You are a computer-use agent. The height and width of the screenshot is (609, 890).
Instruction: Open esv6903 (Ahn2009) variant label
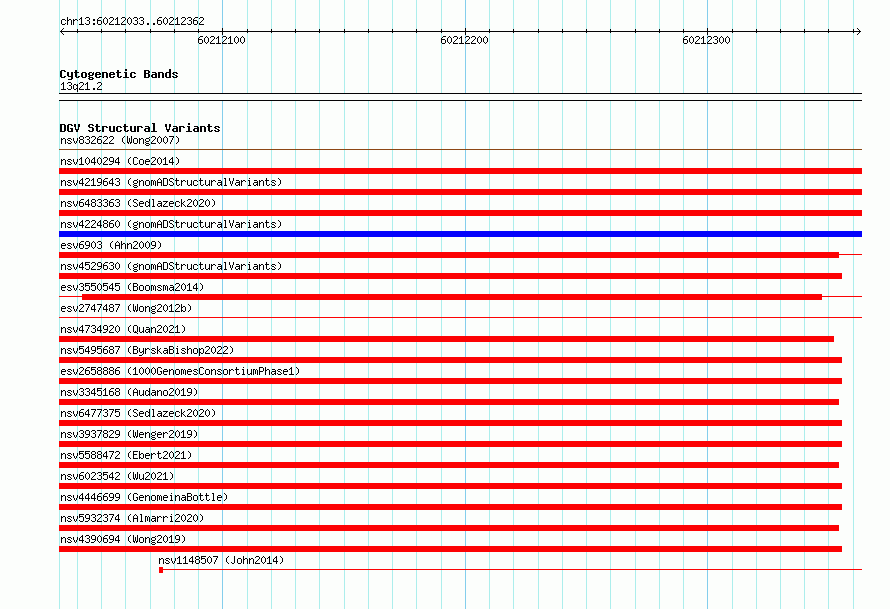coord(111,245)
